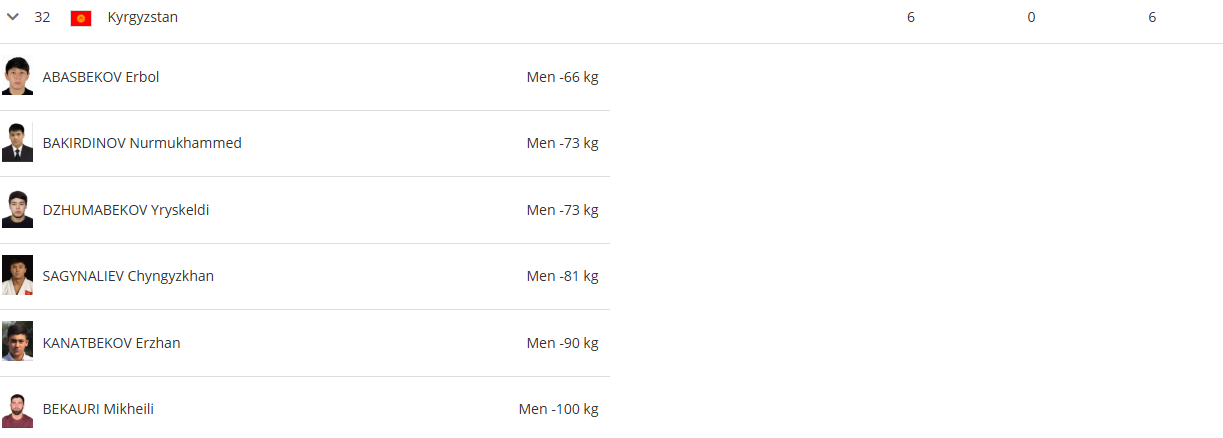Click SAGYNALIEV Chyngyzkhan's profile photo
This screenshot has width=1223, height=438.
[x=17, y=276]
